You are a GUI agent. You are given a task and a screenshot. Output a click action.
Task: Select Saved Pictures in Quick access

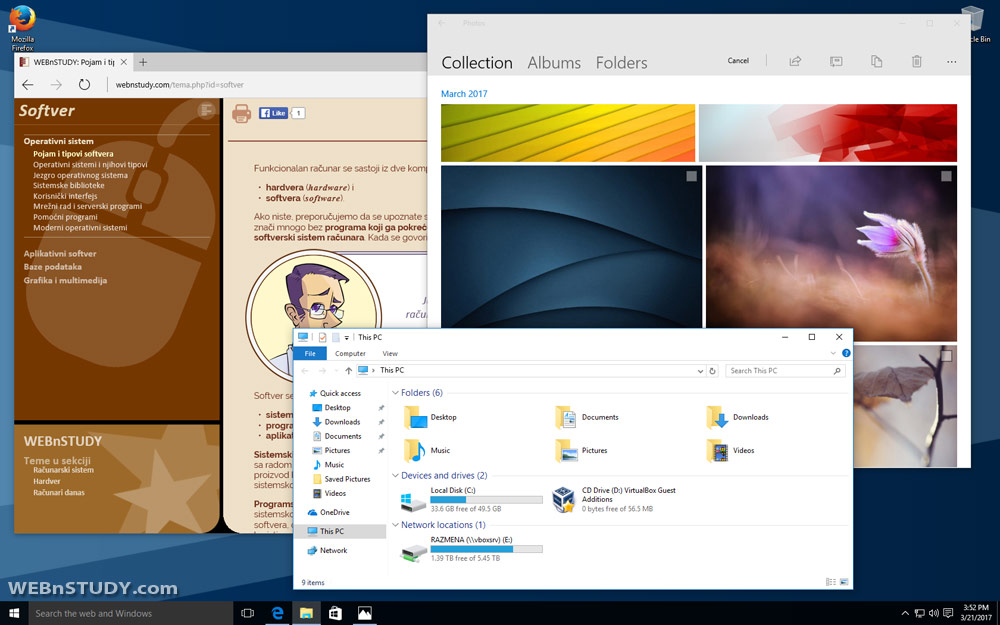pyautogui.click(x=342, y=479)
